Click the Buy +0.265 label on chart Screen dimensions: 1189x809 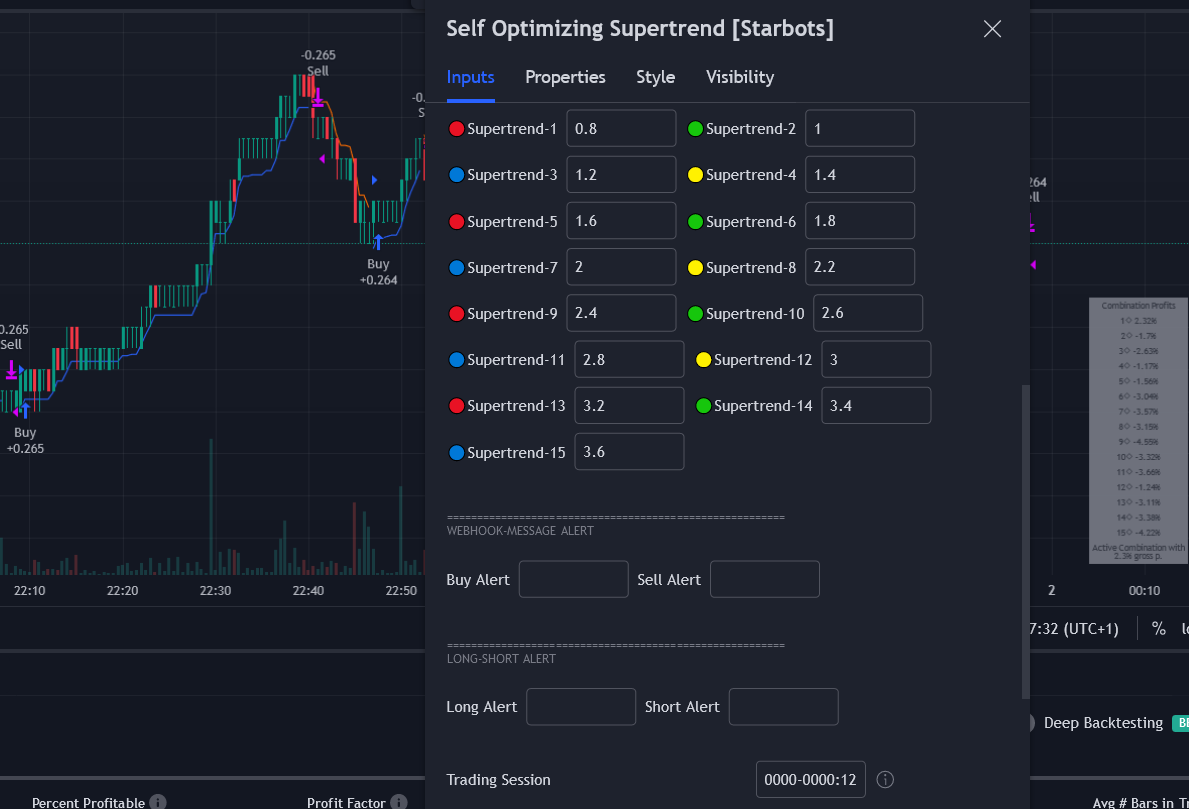(x=25, y=441)
